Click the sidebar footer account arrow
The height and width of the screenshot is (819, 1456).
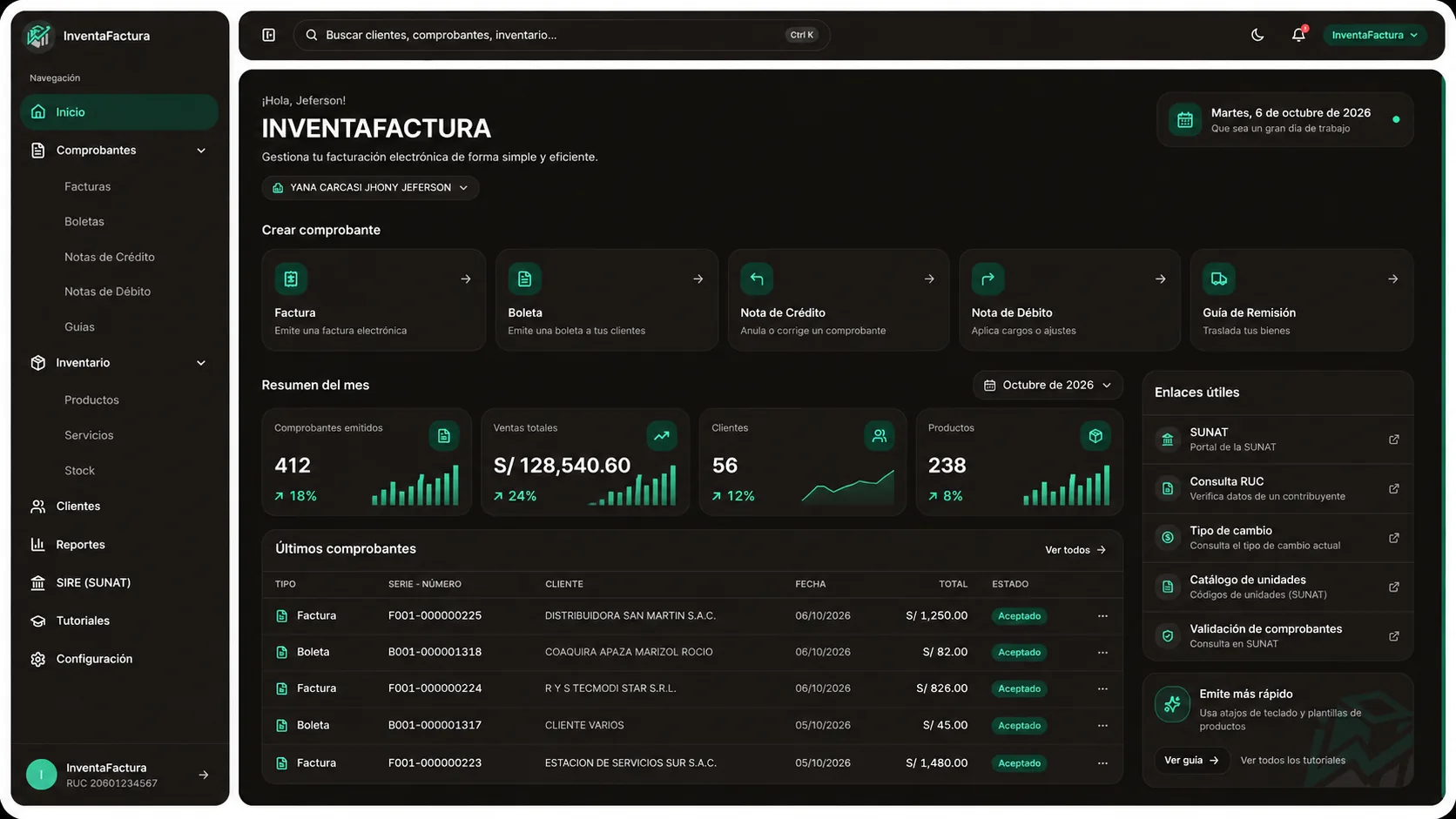(203, 775)
